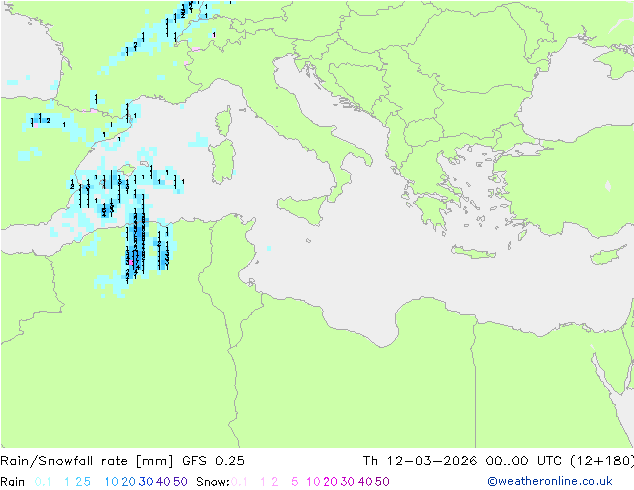Pick the Rain 10 legend value
Image resolution: width=634 pixels, height=490 pixels.
click(x=112, y=482)
